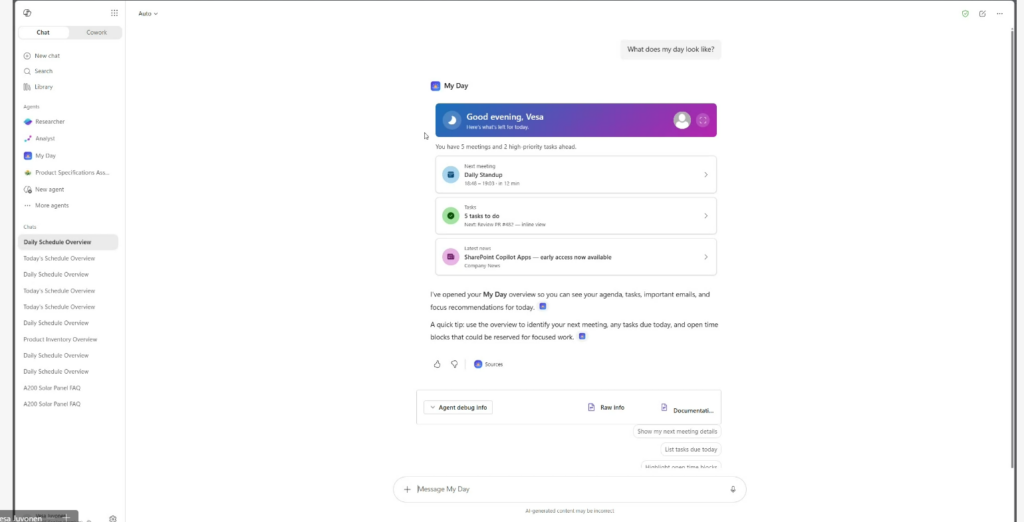Select 'Show my next meeting details' suggestion
Image resolution: width=1024 pixels, height=522 pixels.
click(677, 431)
